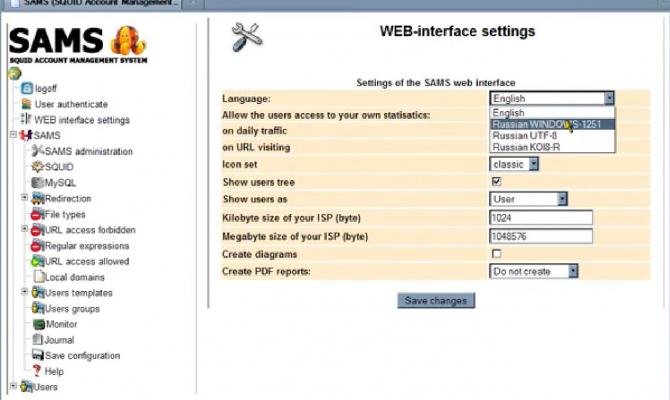The height and width of the screenshot is (400, 670).
Task: Open the Show users as dropdown
Action: tap(528, 199)
